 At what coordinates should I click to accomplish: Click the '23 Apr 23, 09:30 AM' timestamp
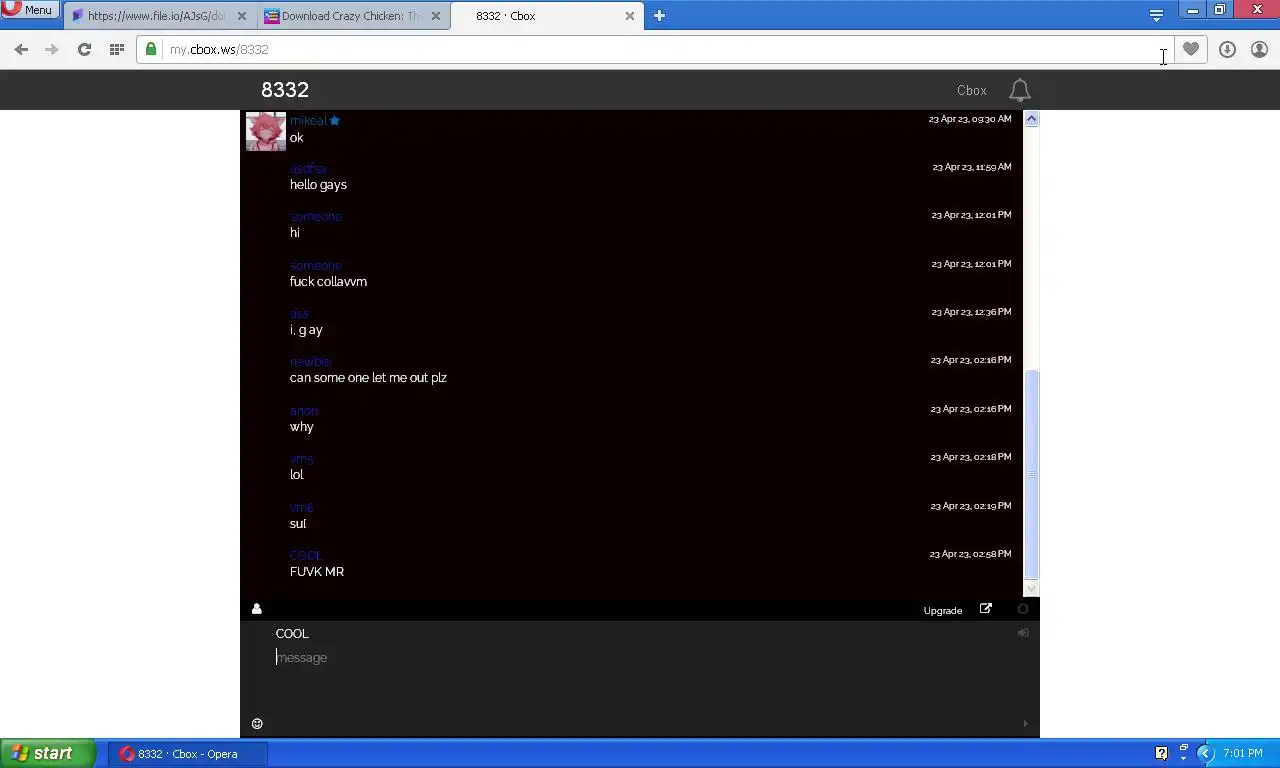(969, 119)
